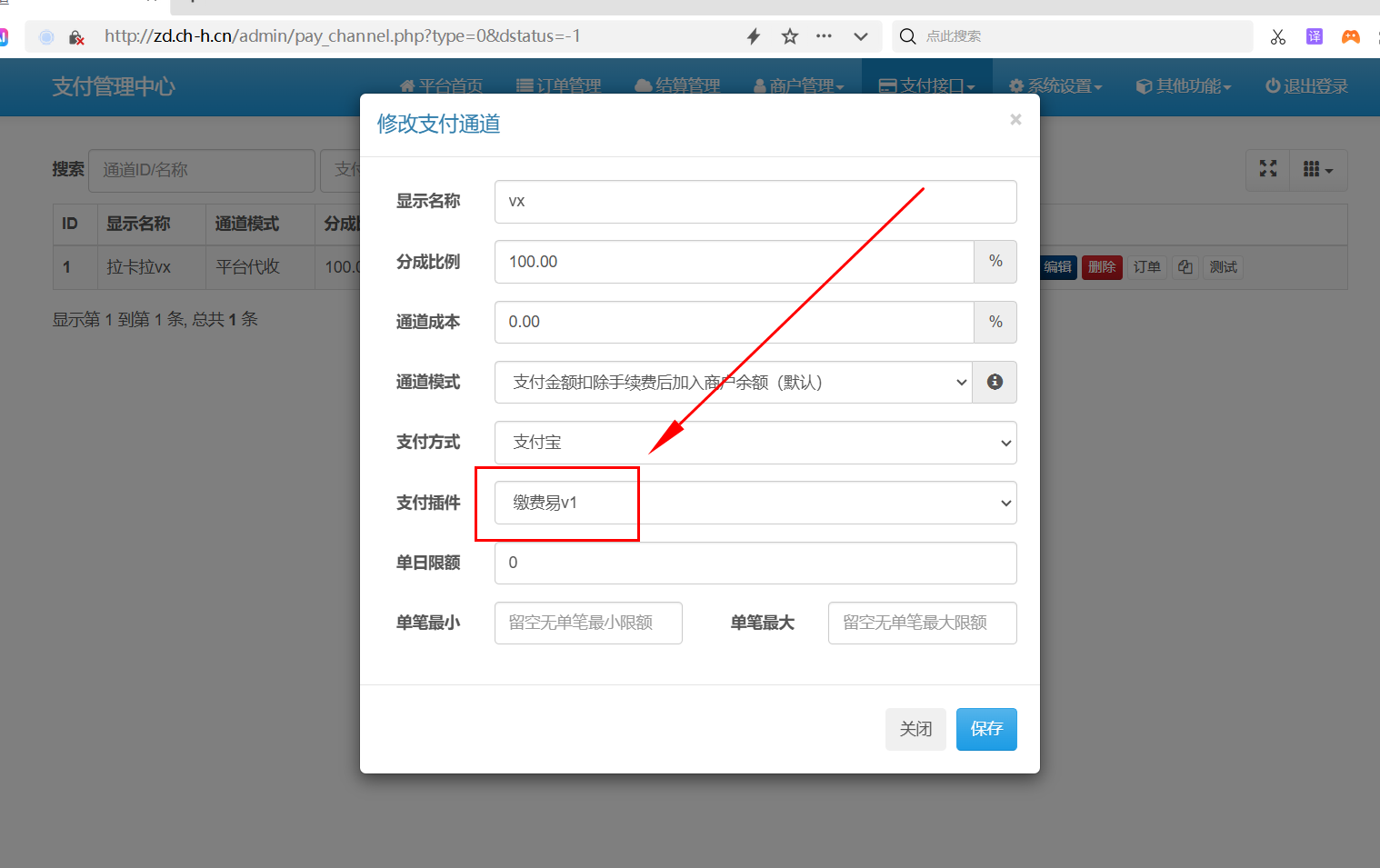Click the copy channel icon in the table row
The image size is (1380, 868).
click(x=1185, y=266)
